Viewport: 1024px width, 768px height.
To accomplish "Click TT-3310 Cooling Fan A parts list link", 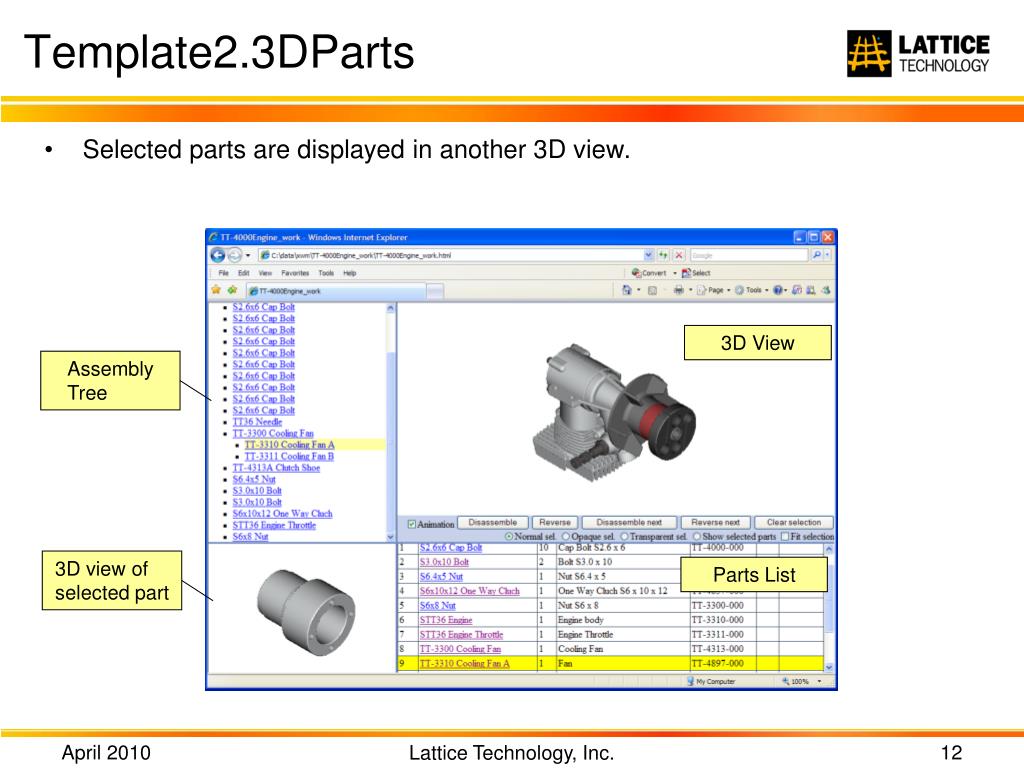I will (464, 664).
